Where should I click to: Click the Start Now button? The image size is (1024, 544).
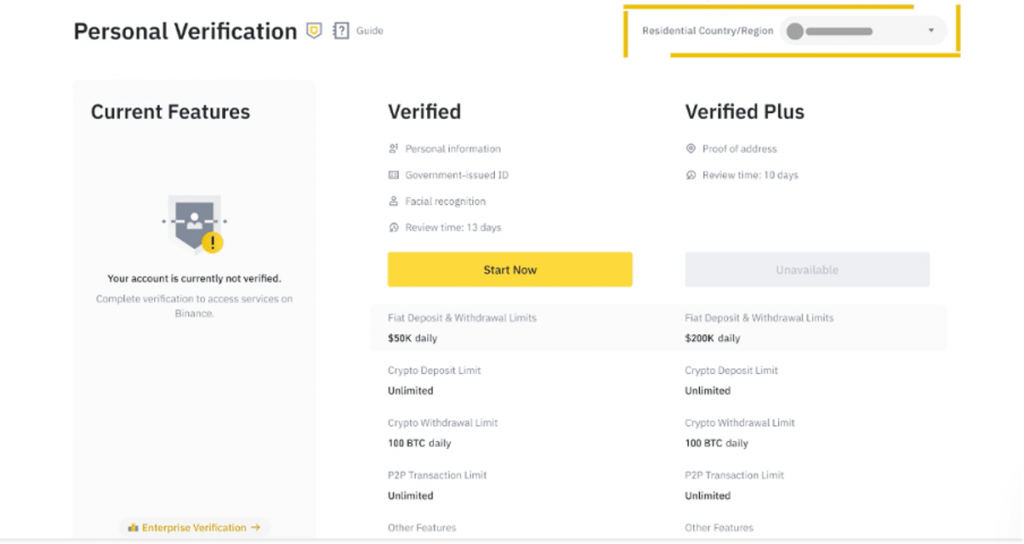509,270
